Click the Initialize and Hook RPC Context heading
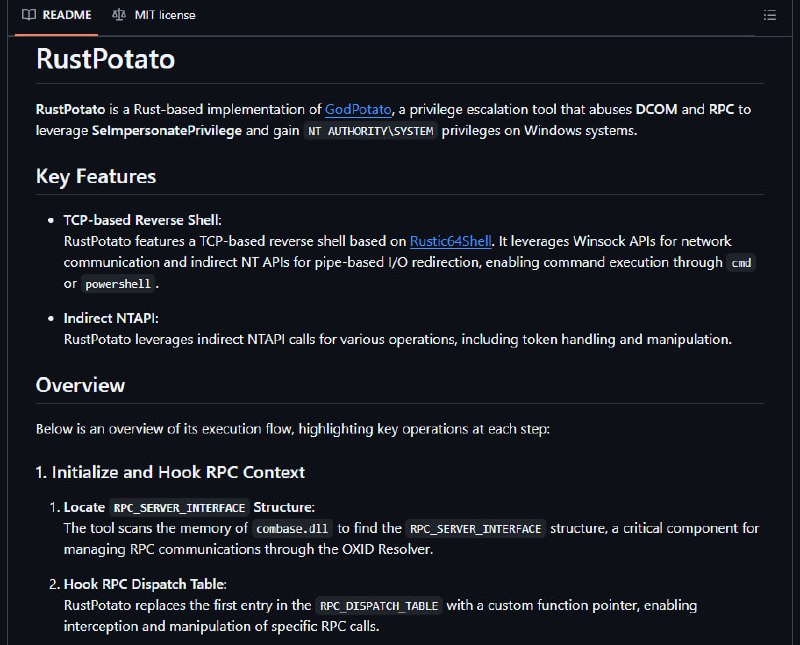The height and width of the screenshot is (645, 800). [x=170, y=472]
